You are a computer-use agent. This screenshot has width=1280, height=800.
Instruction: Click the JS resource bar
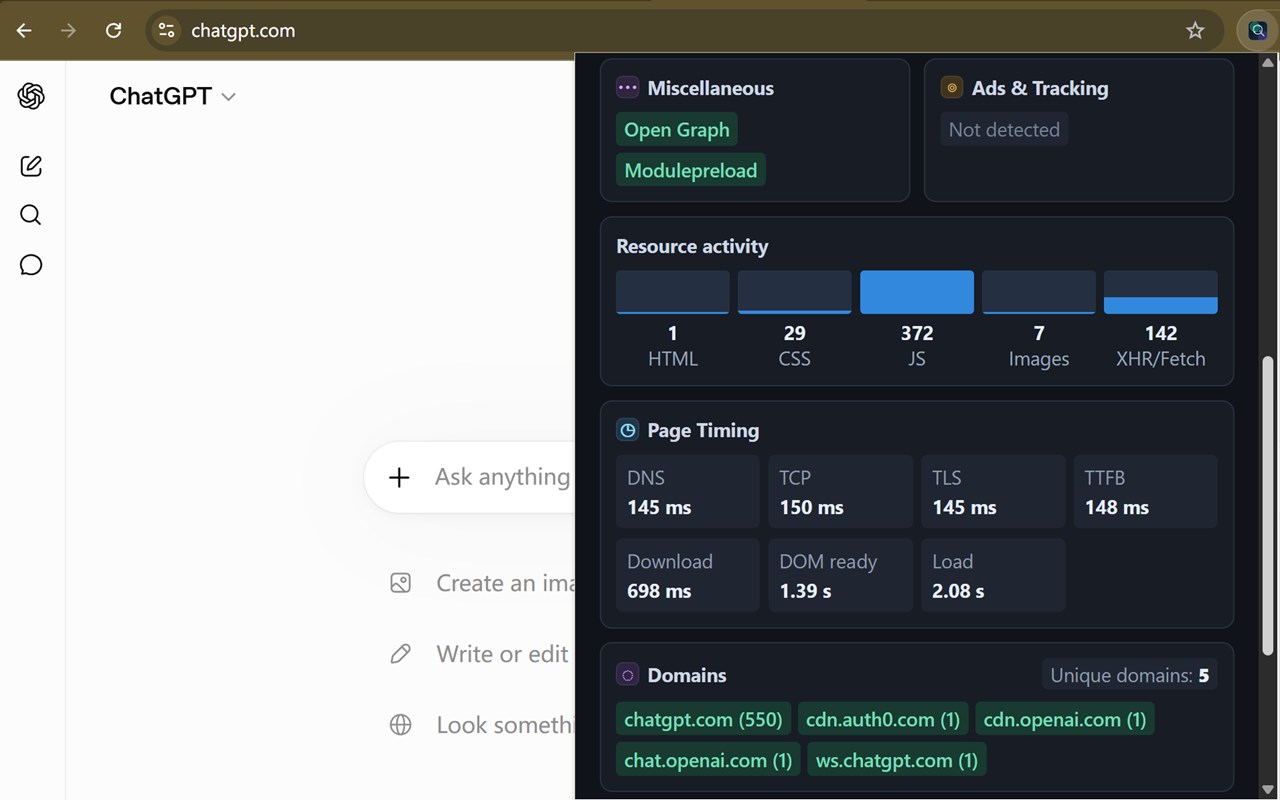[x=917, y=292]
